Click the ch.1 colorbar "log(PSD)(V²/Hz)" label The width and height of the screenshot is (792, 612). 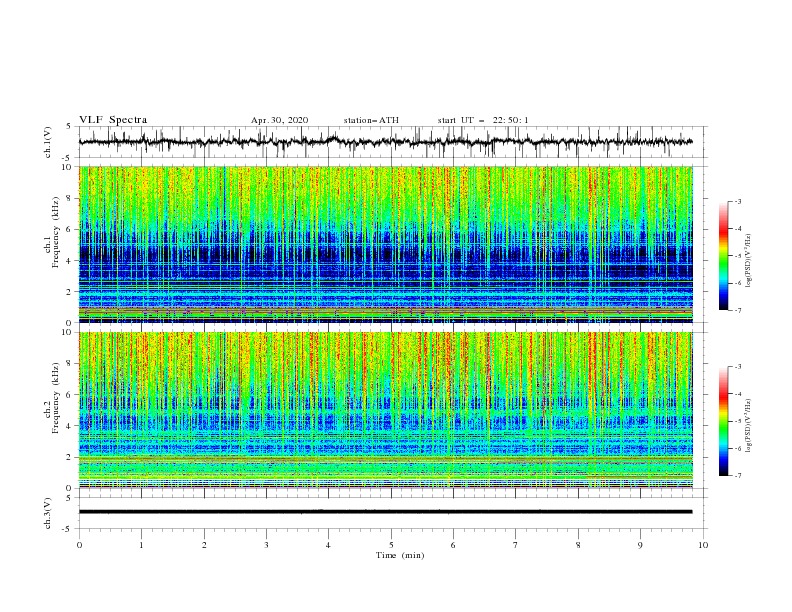[749, 261]
